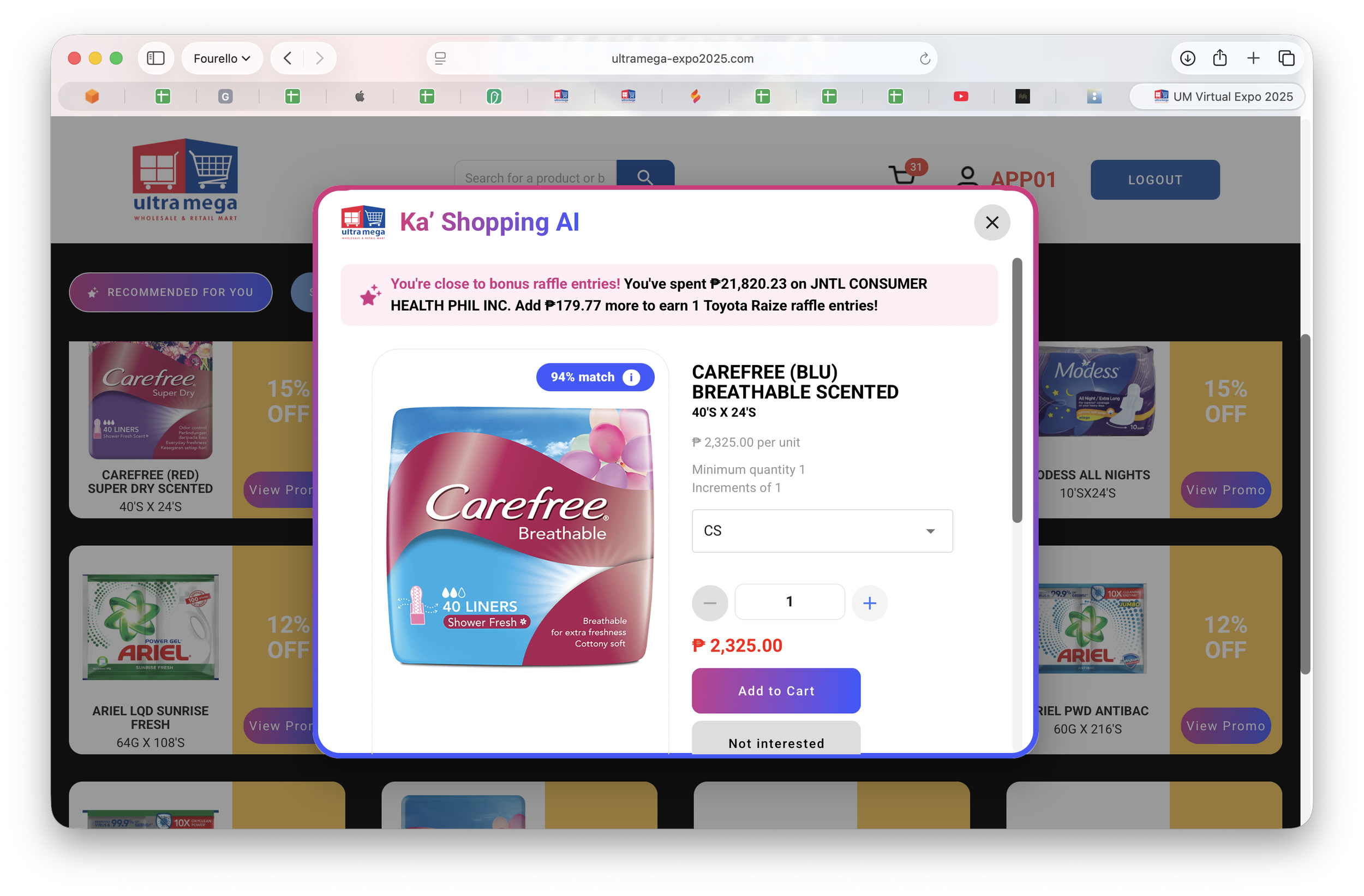
Task: View Promo for Carefree Red Super Dry
Action: coord(279,489)
